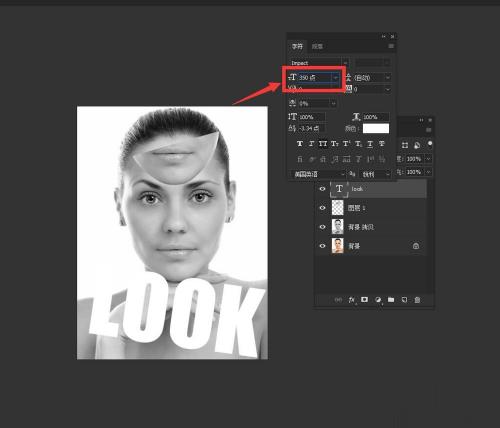Open the 0% character scaling dropdown
500x428 pixels.
[333, 104]
